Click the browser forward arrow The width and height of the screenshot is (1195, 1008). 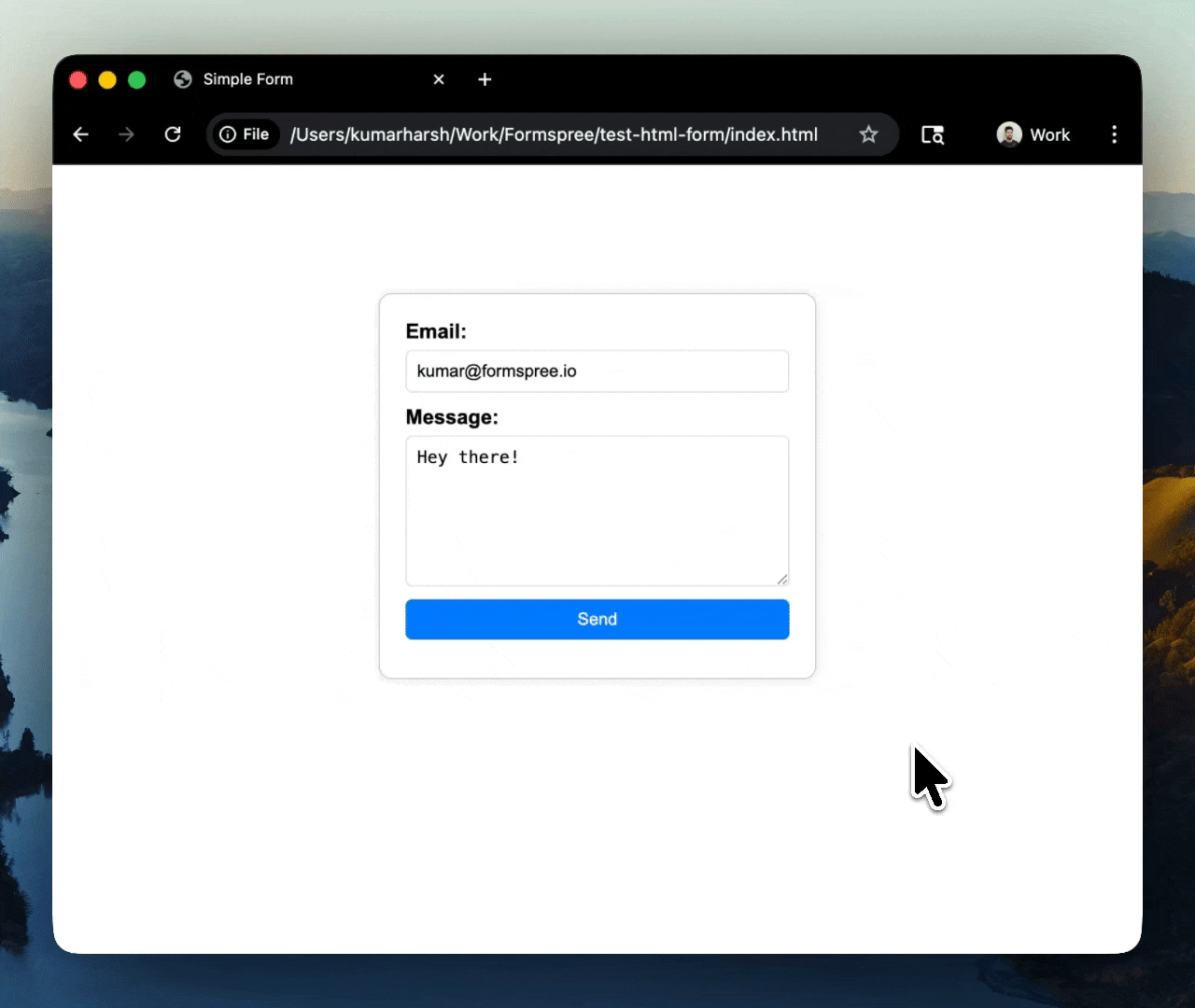point(126,134)
